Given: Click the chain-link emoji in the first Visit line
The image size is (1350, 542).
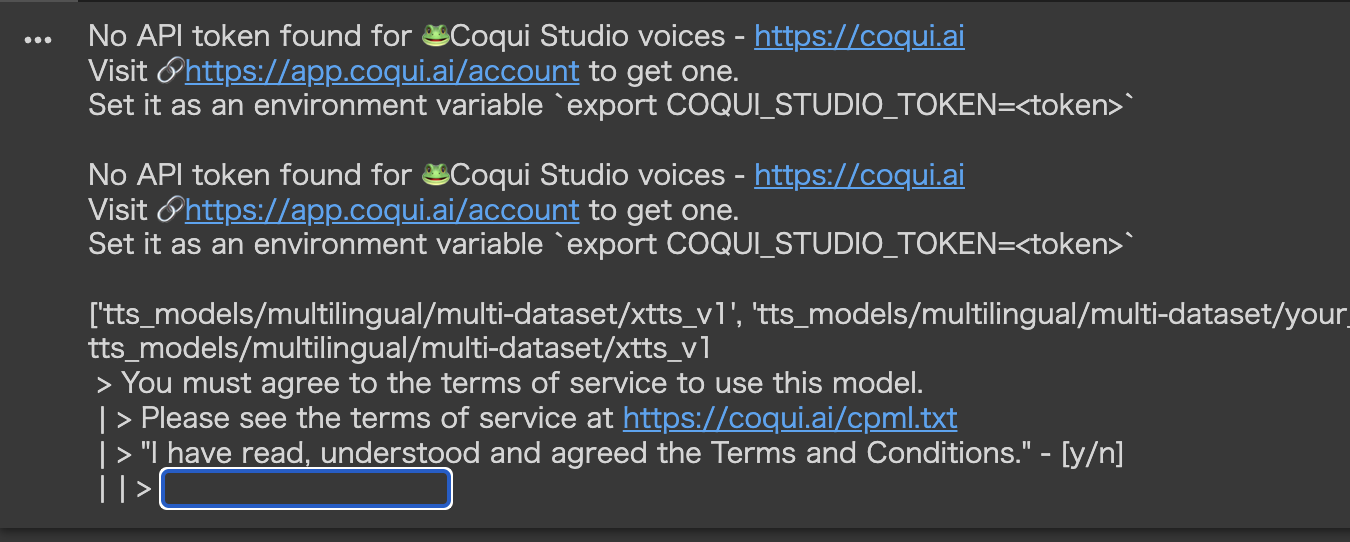Looking at the screenshot, I should point(171,72).
